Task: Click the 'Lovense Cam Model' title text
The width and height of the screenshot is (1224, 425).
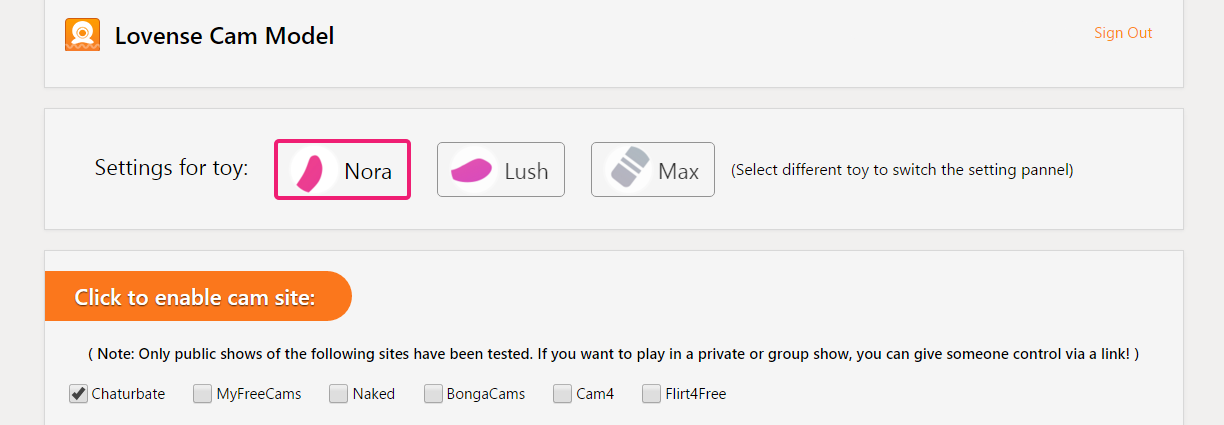Action: tap(225, 36)
